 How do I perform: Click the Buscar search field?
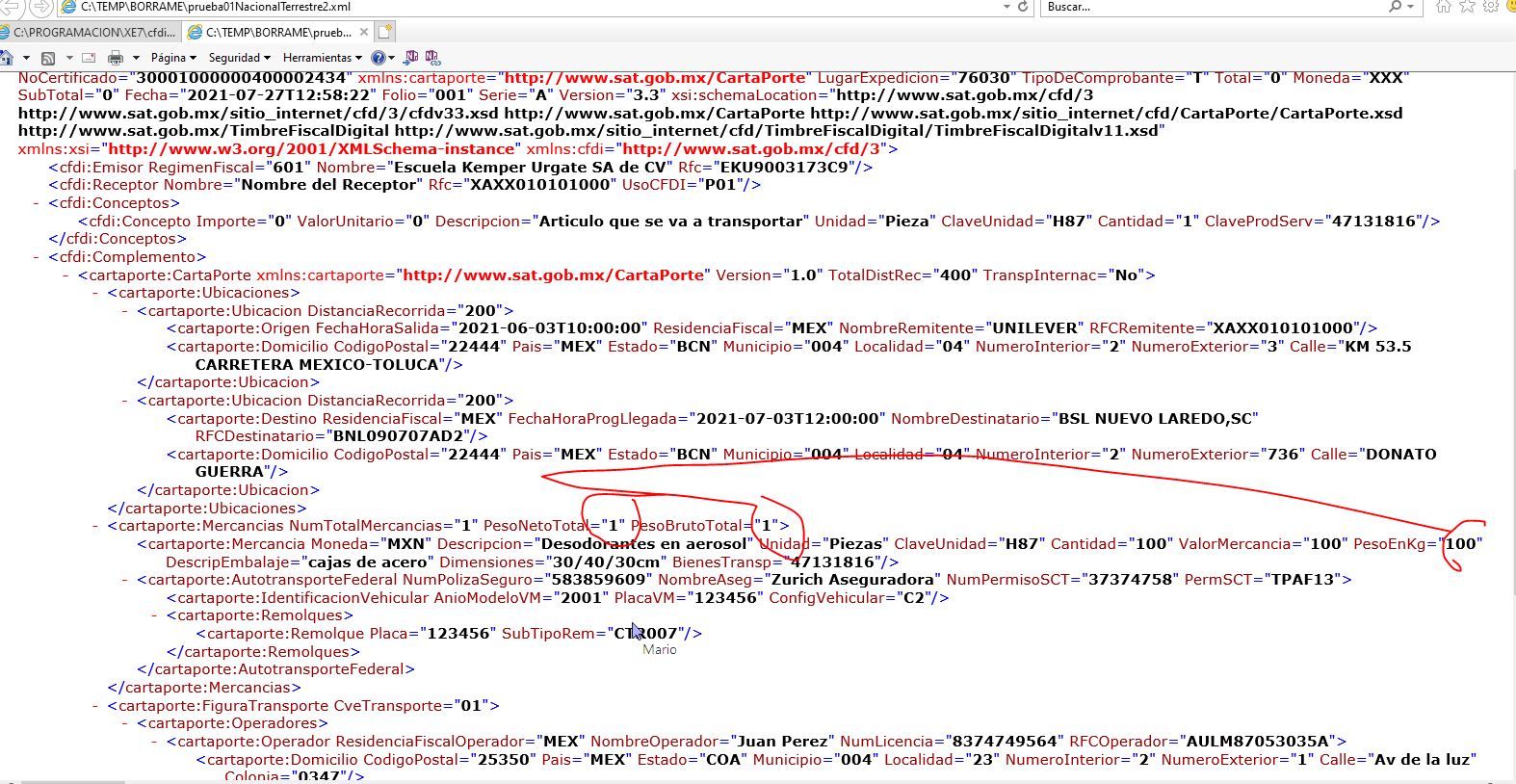pos(1214,7)
